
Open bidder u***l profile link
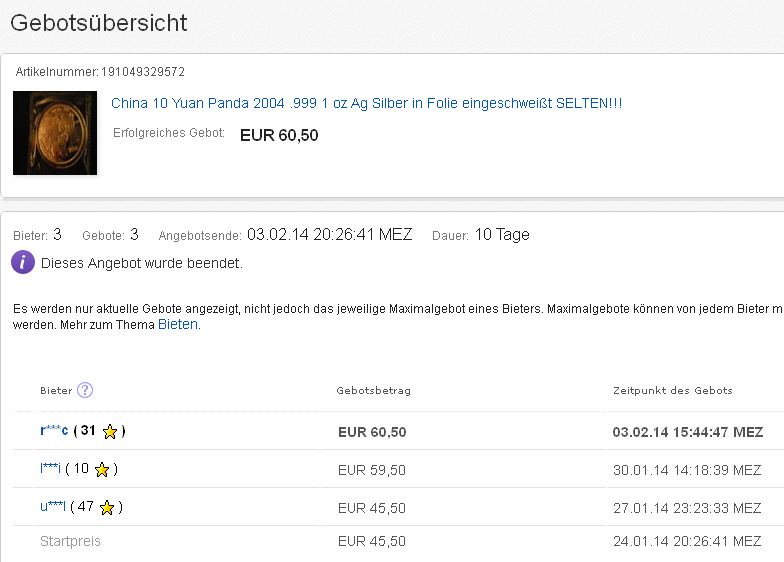[53, 507]
